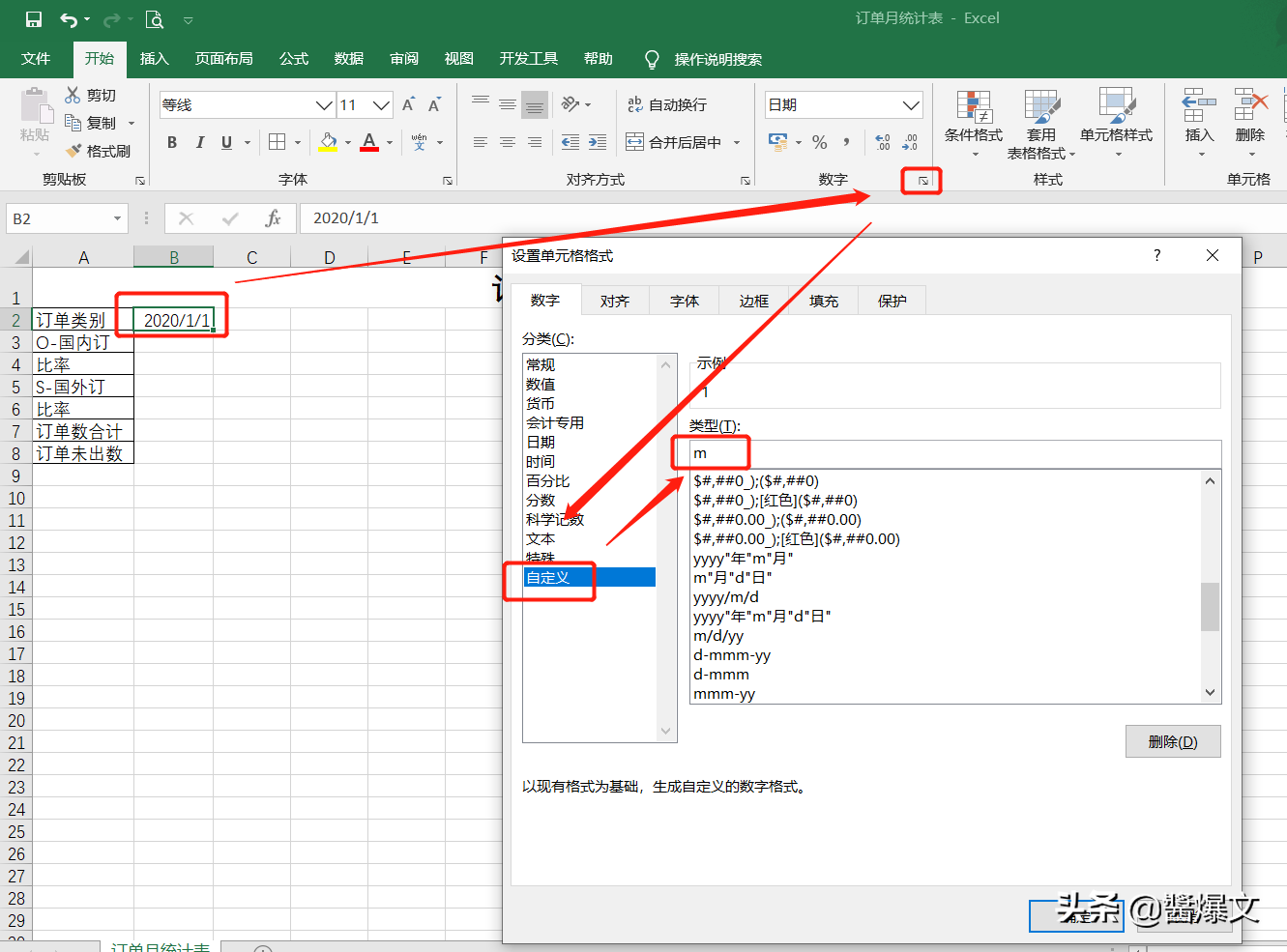Apply comma style number format
The width and height of the screenshot is (1287, 952).
846,142
